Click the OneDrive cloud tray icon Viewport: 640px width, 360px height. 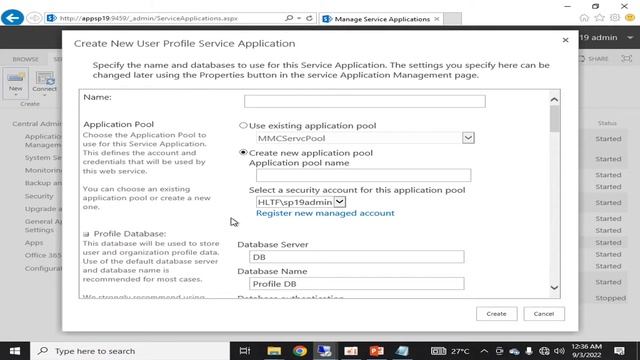[x=514, y=351]
